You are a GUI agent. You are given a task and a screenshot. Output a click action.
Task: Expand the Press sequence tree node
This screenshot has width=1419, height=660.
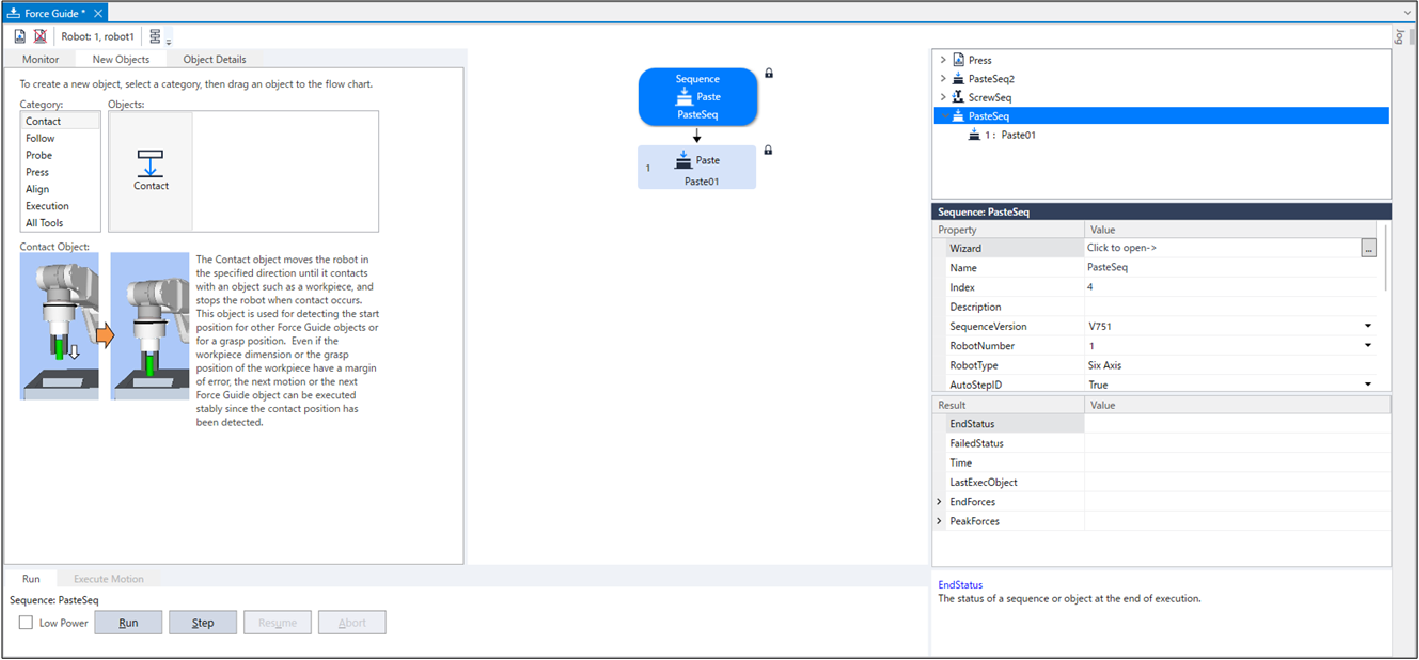coord(942,60)
